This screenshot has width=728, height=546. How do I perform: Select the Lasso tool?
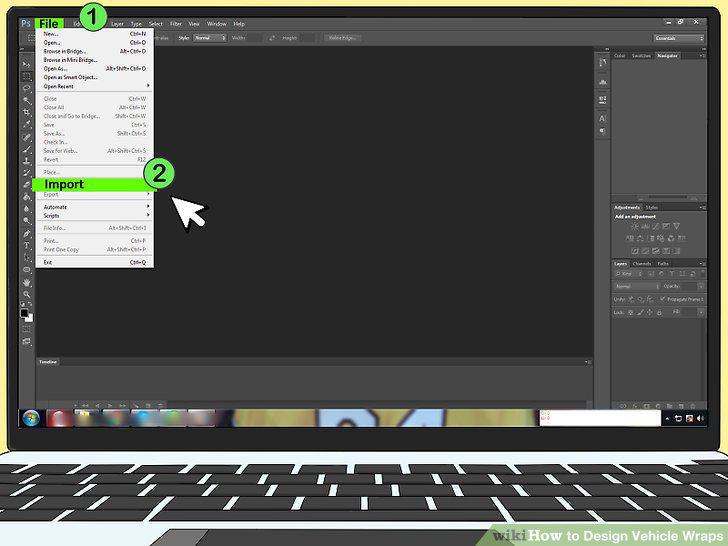26,88
